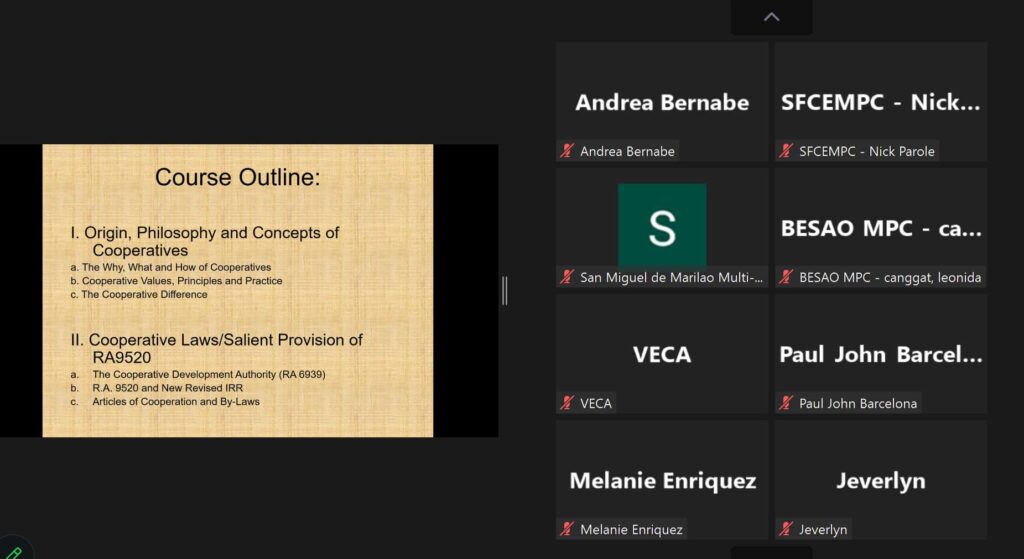
Task: Select Andrea Bernabe's video tile
Action: click(x=662, y=102)
